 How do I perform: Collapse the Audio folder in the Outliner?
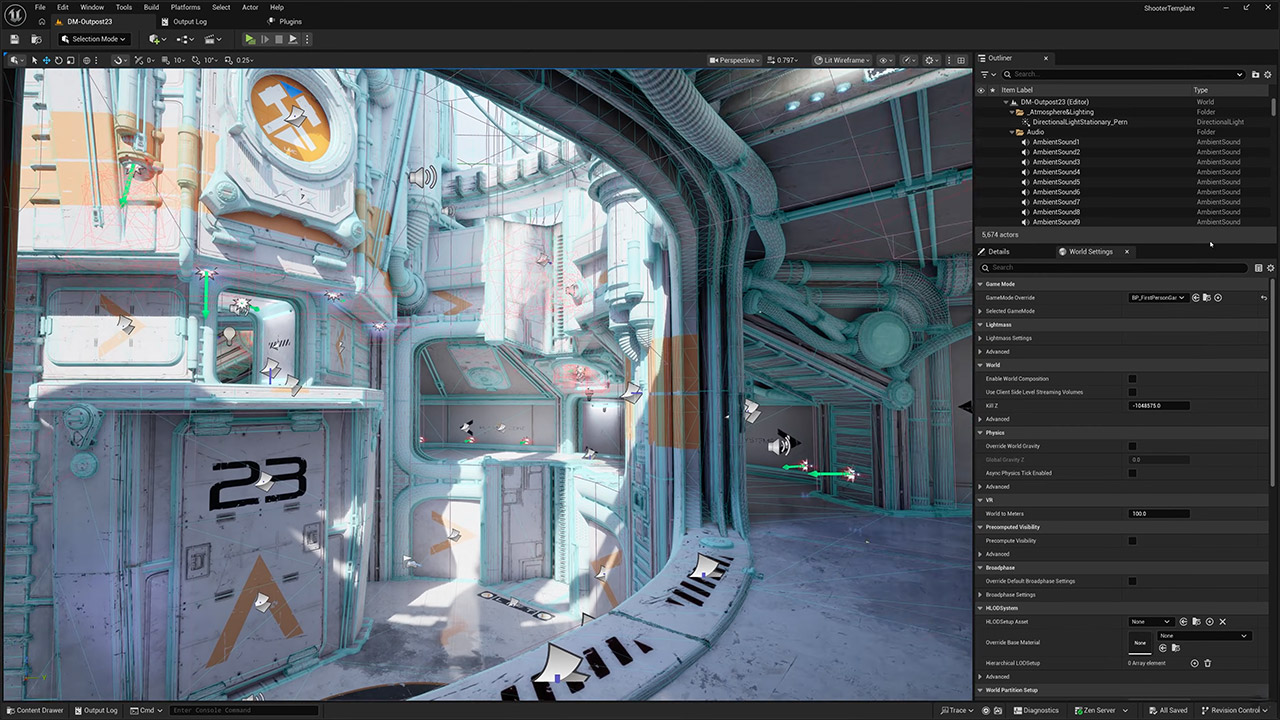click(1012, 131)
